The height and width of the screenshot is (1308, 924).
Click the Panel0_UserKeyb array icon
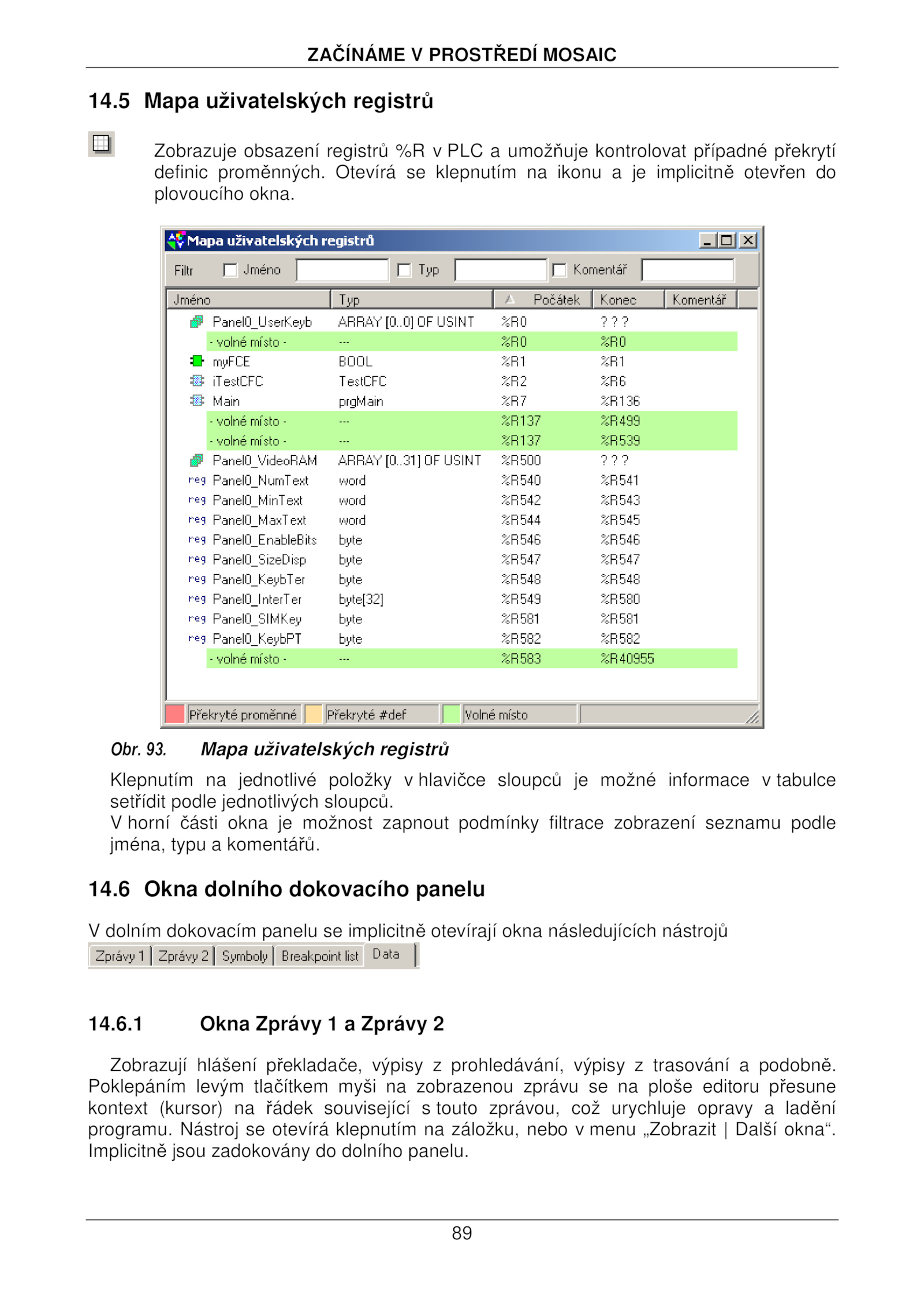click(196, 322)
